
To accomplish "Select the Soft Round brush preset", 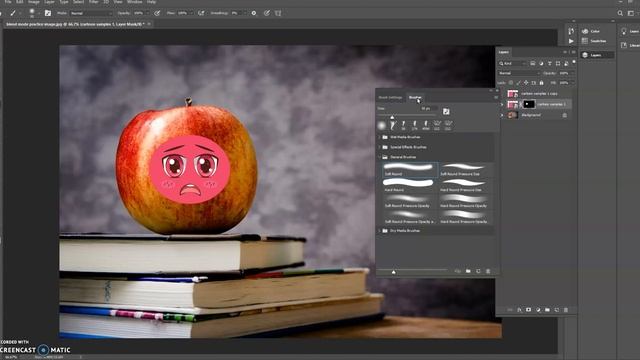I will [x=410, y=169].
